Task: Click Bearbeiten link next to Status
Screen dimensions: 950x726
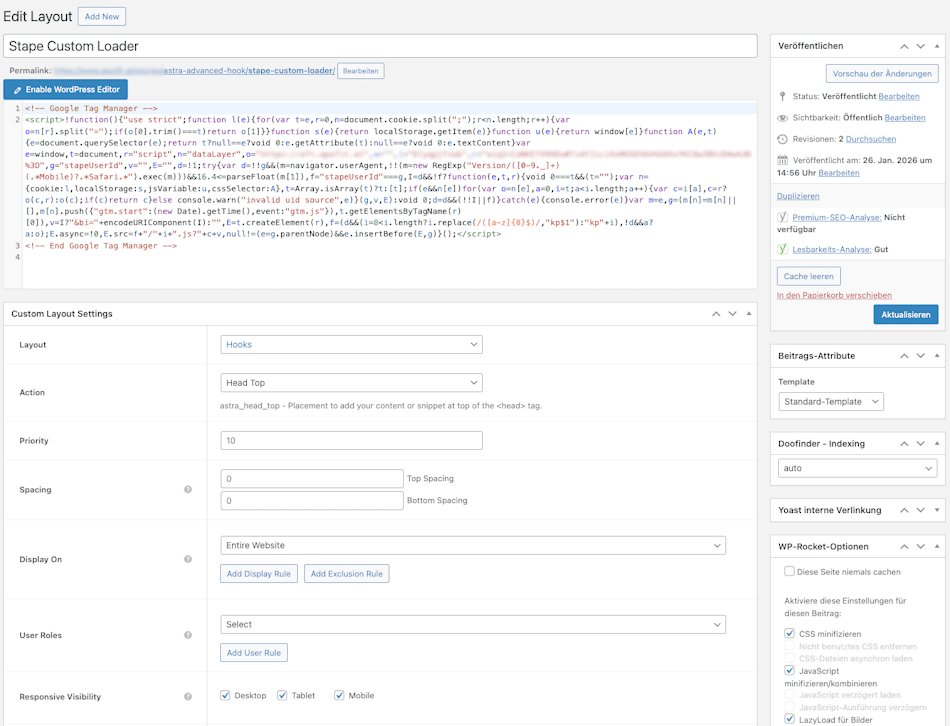Action: click(899, 96)
